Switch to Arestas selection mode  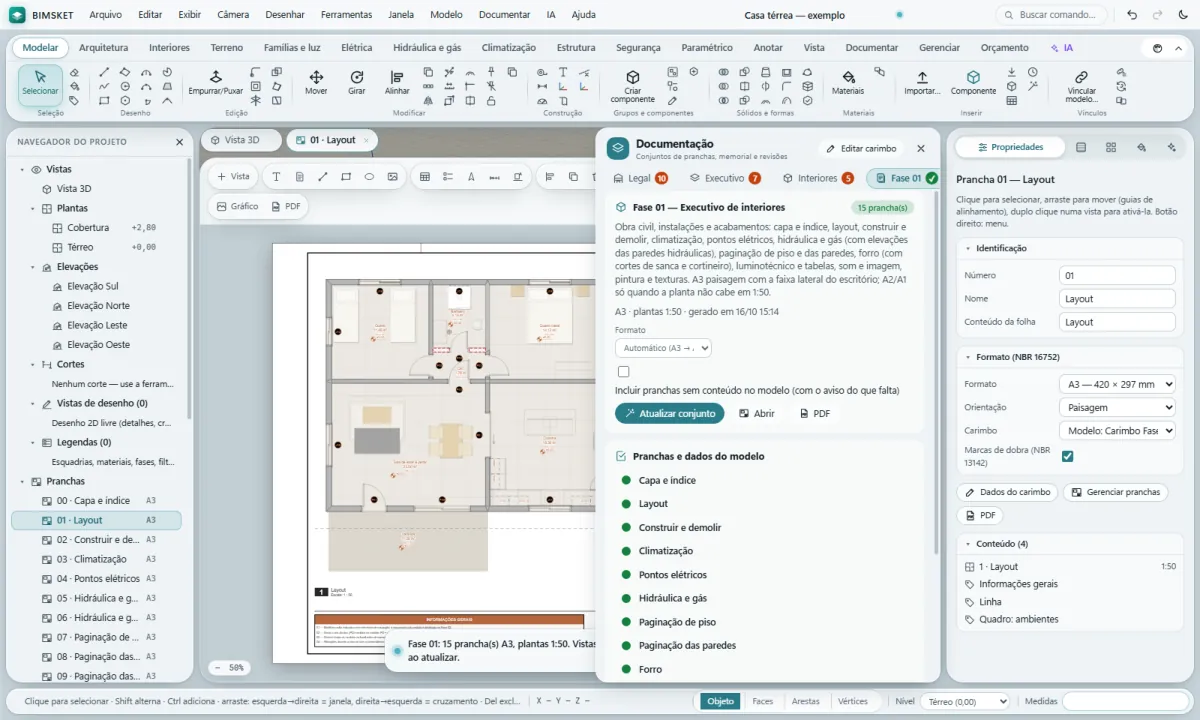tap(805, 701)
